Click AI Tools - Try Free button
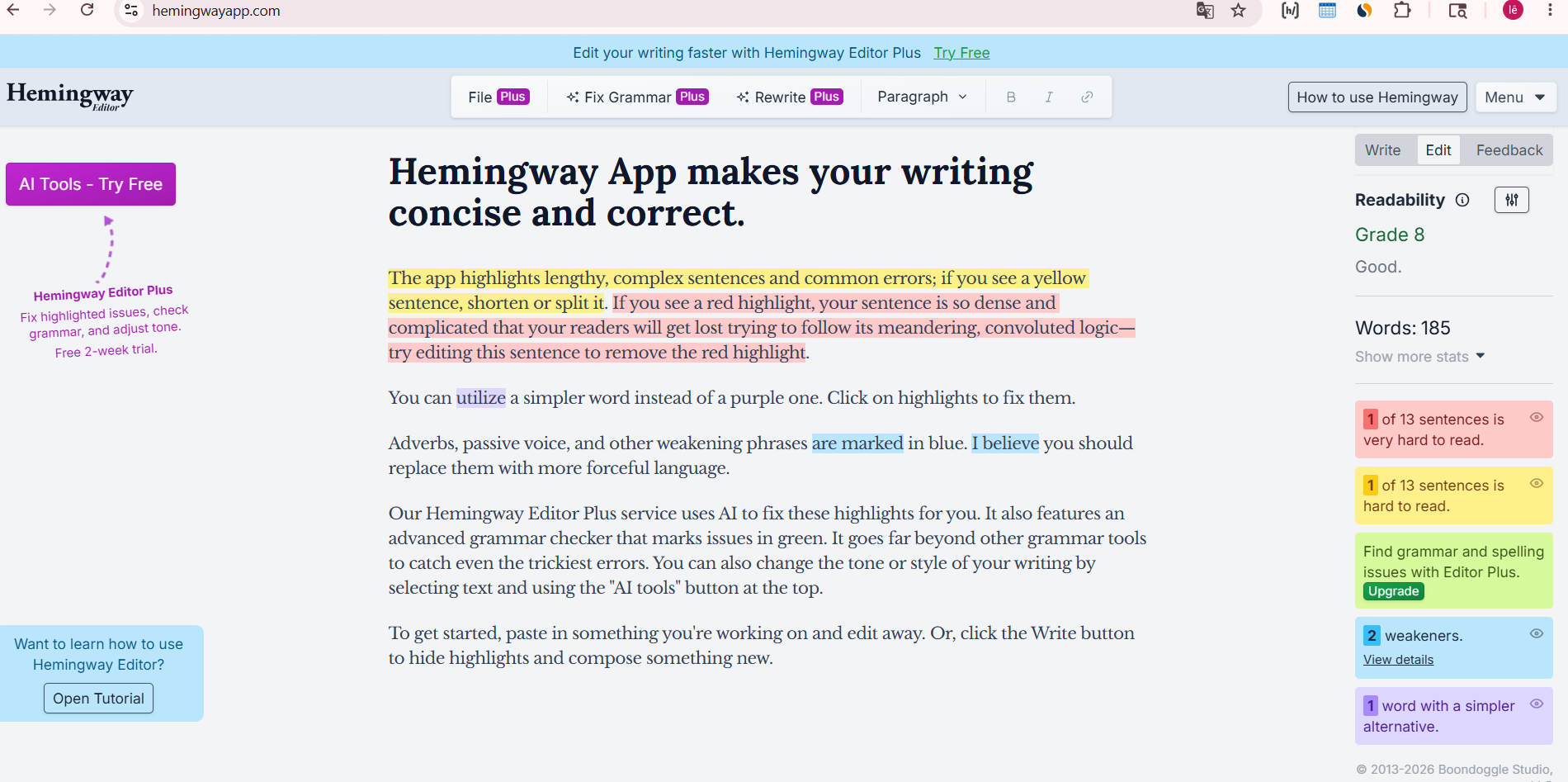The image size is (1568, 782). pyautogui.click(x=91, y=184)
